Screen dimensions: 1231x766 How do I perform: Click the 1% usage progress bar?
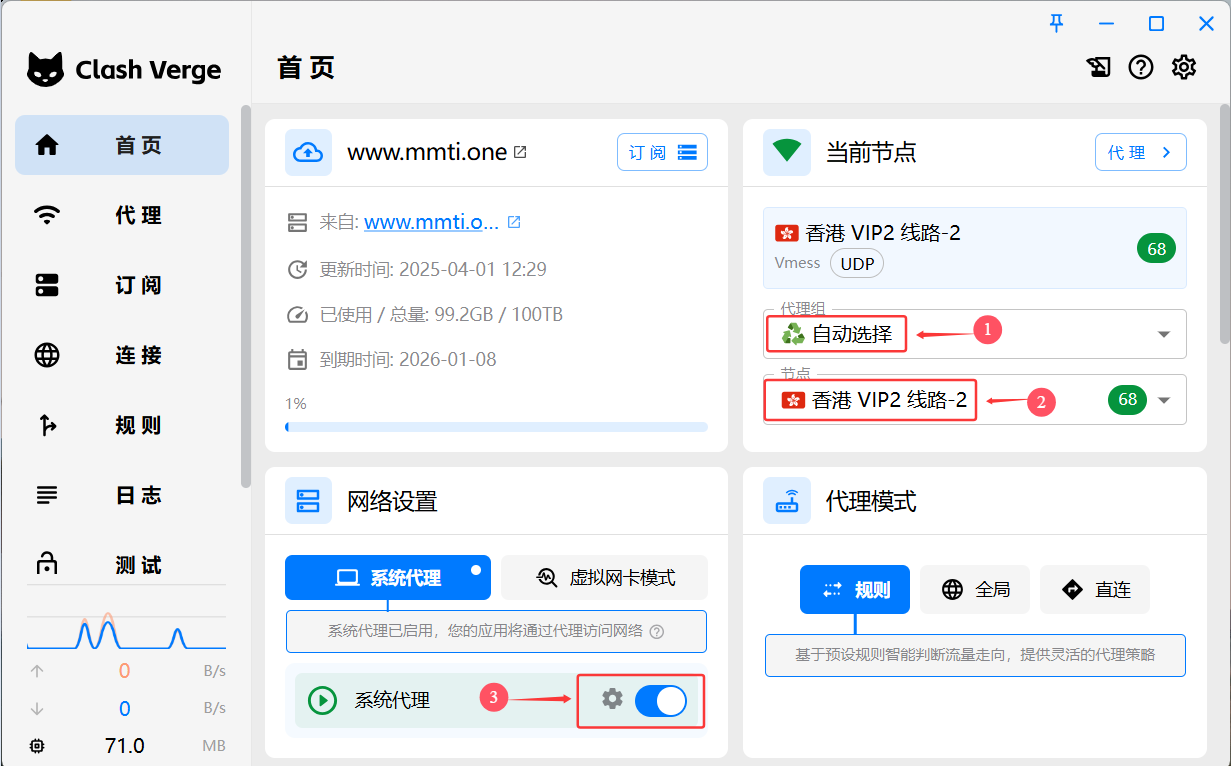click(x=496, y=427)
